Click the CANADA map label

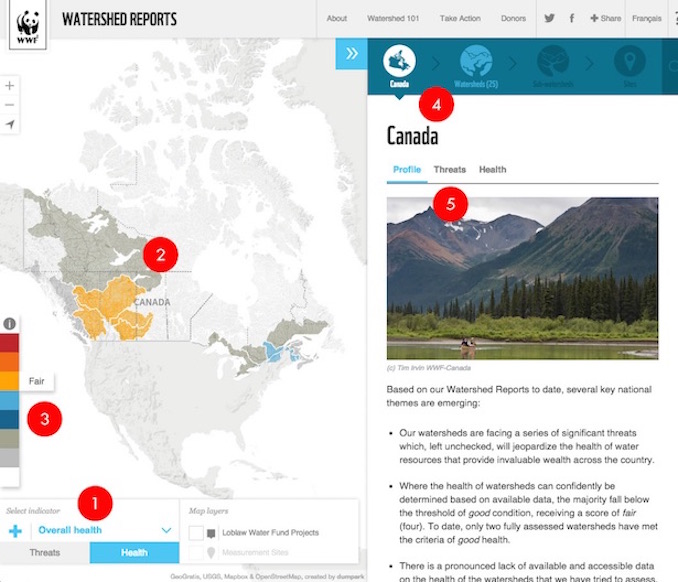[152, 302]
